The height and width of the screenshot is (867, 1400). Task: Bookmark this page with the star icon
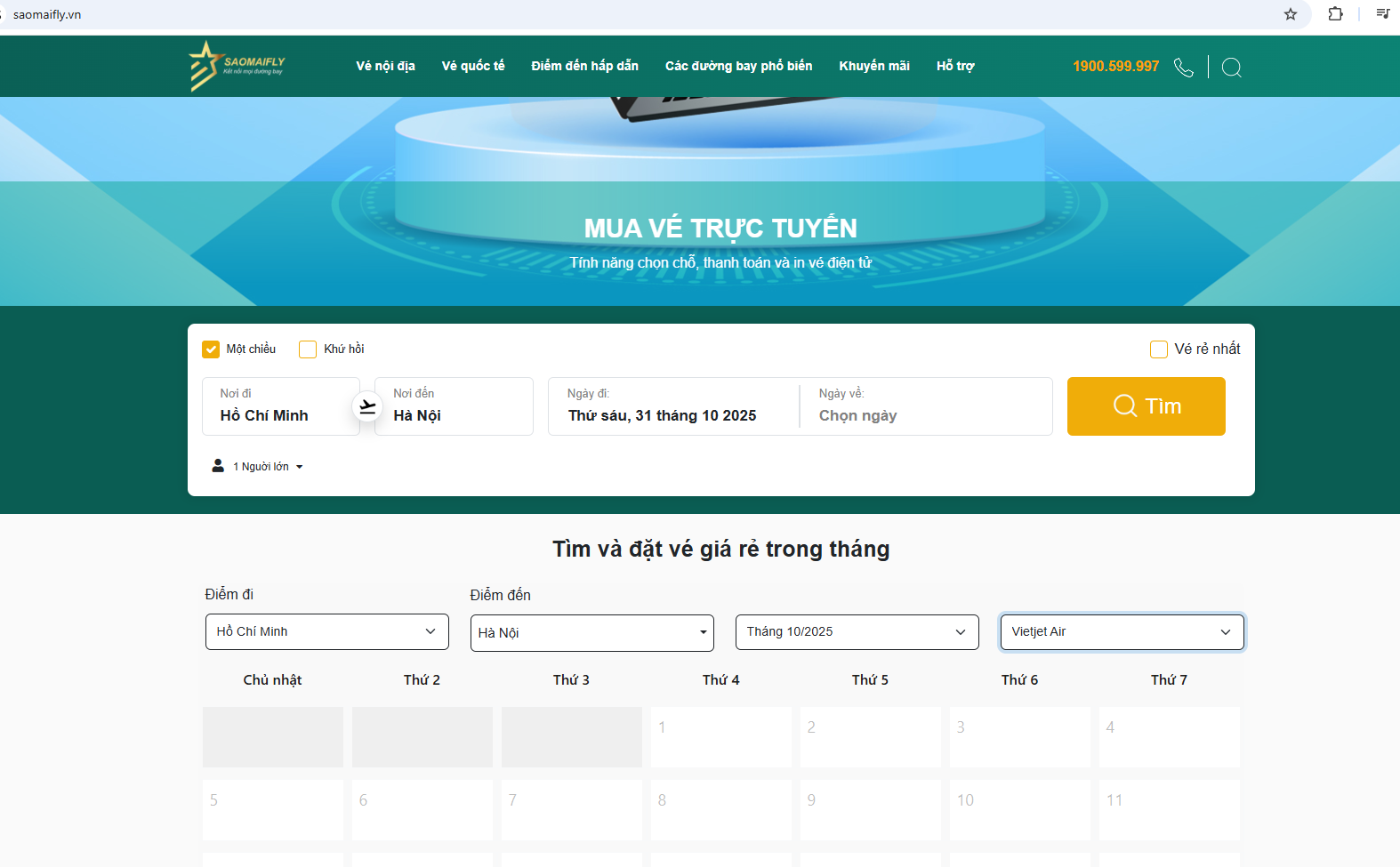[x=1290, y=14]
